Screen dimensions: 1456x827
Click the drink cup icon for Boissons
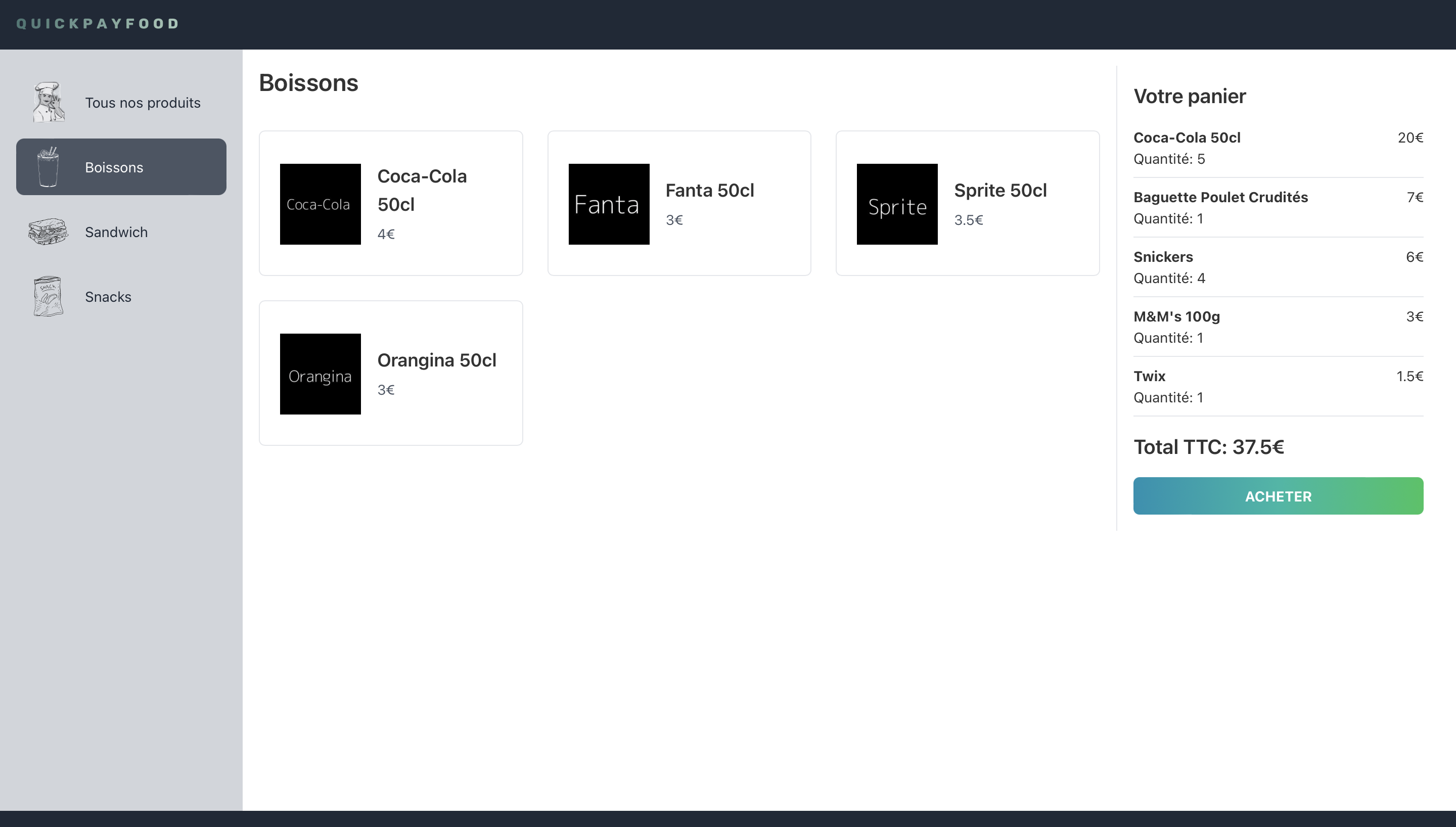(x=48, y=167)
